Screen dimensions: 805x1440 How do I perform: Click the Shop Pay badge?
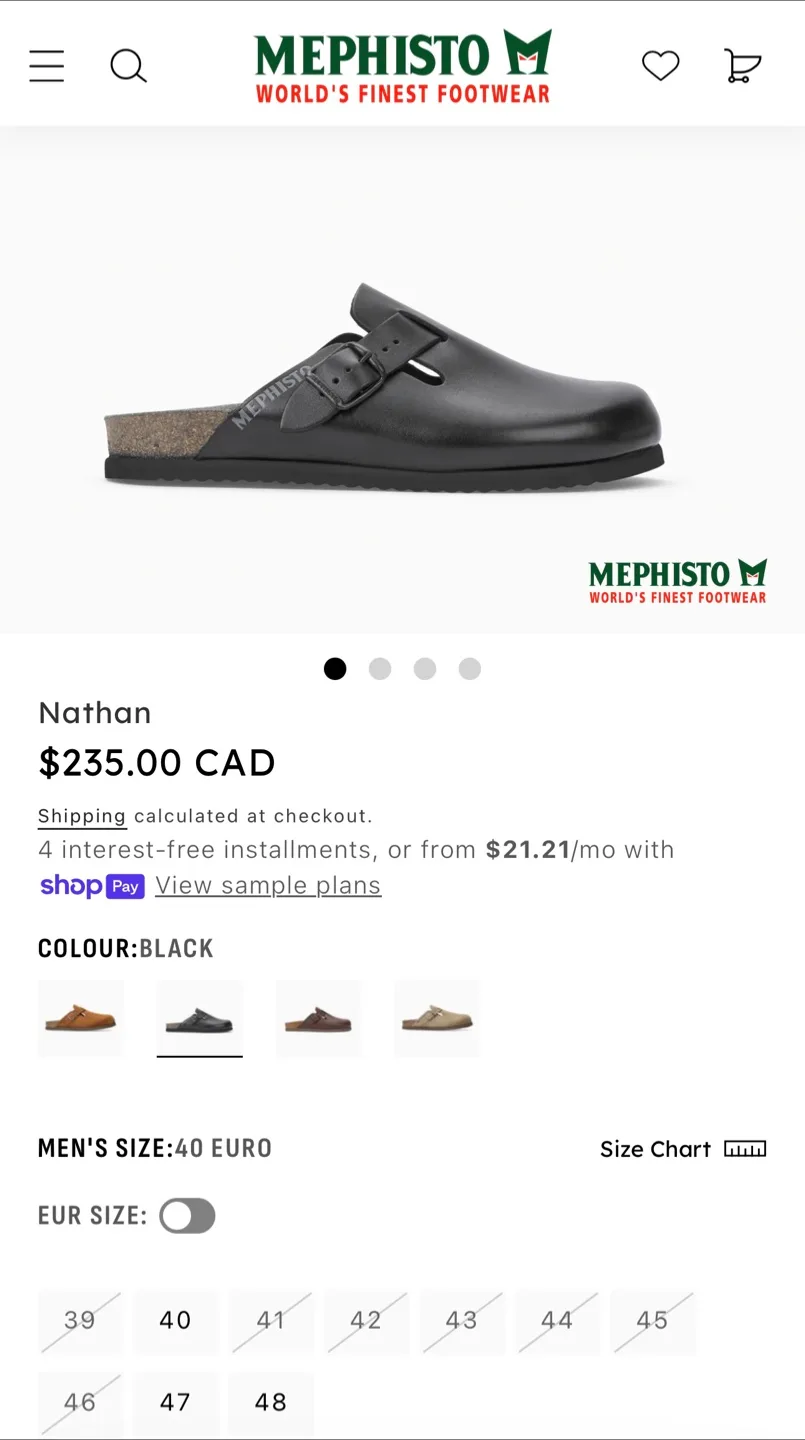tap(92, 886)
